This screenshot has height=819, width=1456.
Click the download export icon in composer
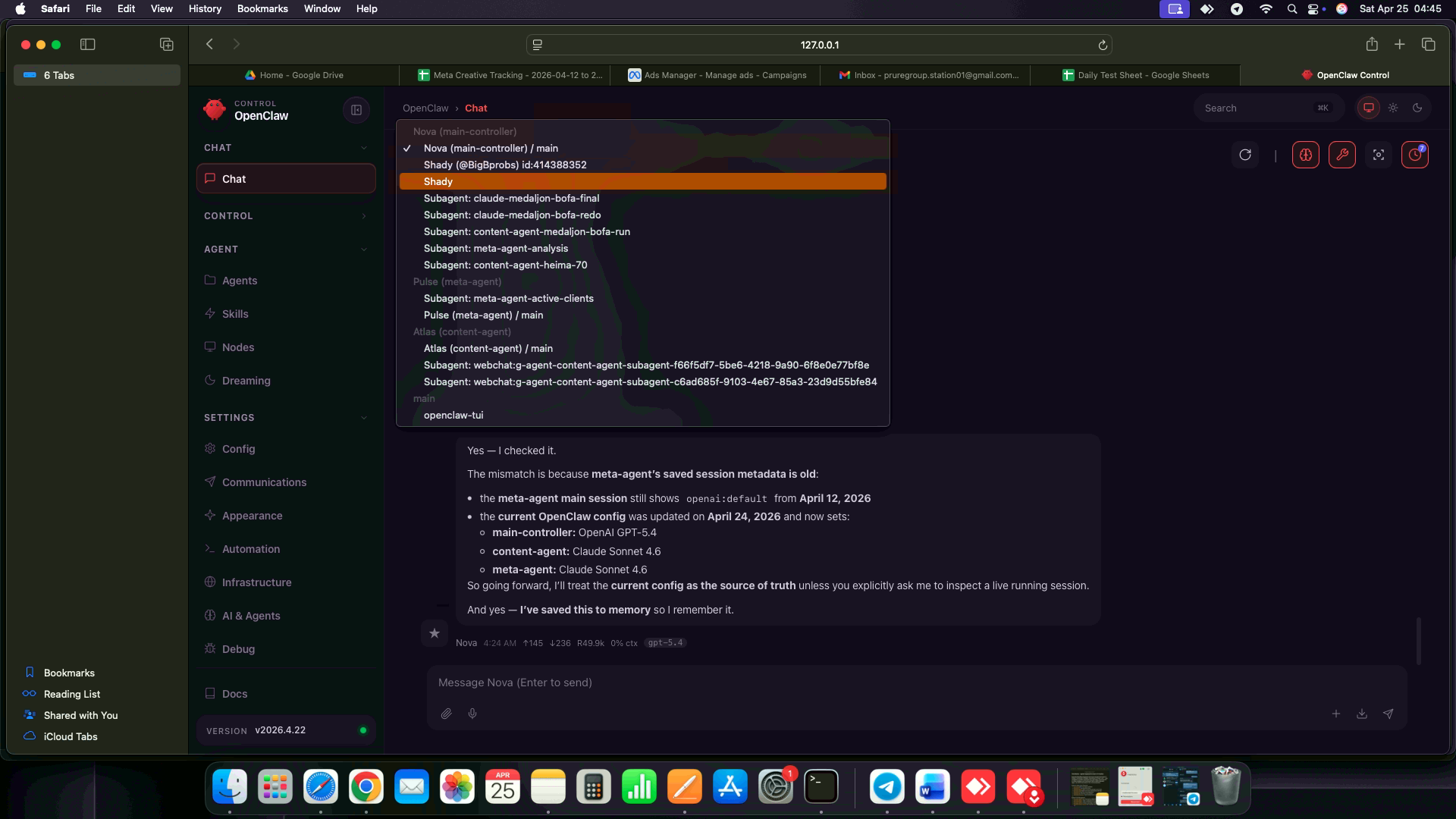[x=1362, y=714]
